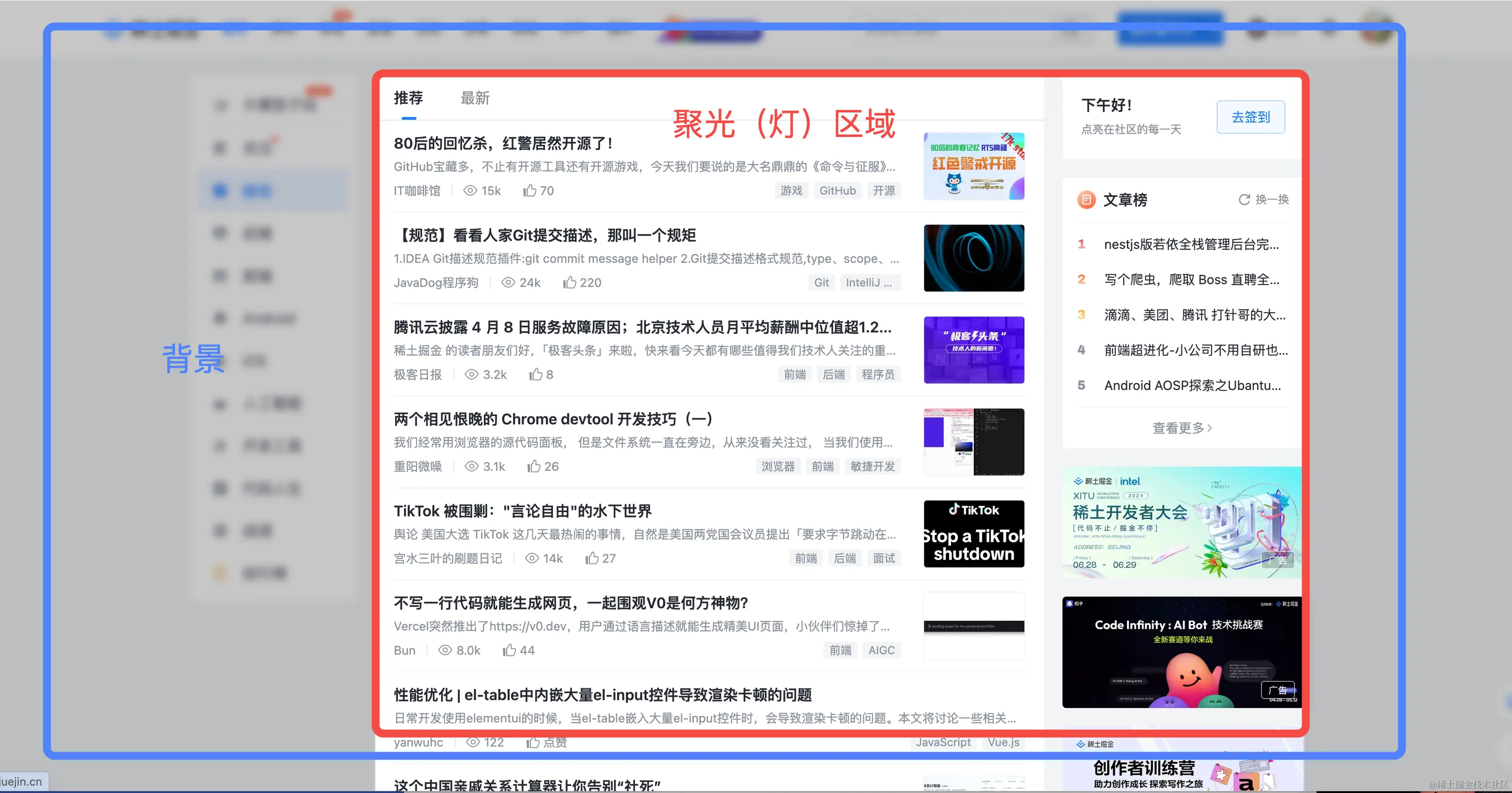Open the Code Infinity AI Bot 技术挑战赛 banner
Image resolution: width=1512 pixels, height=793 pixels.
coord(1181,652)
